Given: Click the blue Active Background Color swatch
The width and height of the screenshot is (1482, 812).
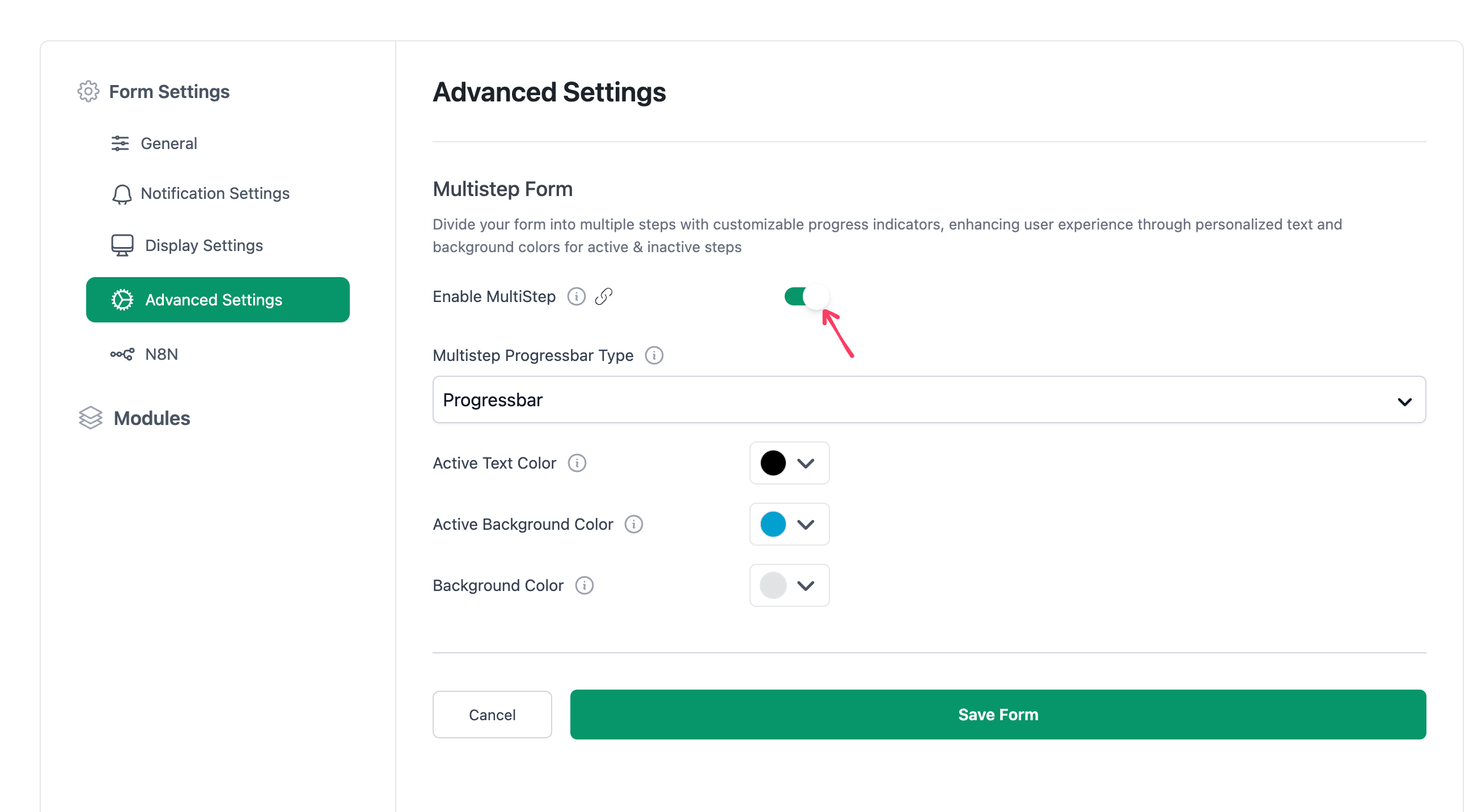Looking at the screenshot, I should [773, 525].
